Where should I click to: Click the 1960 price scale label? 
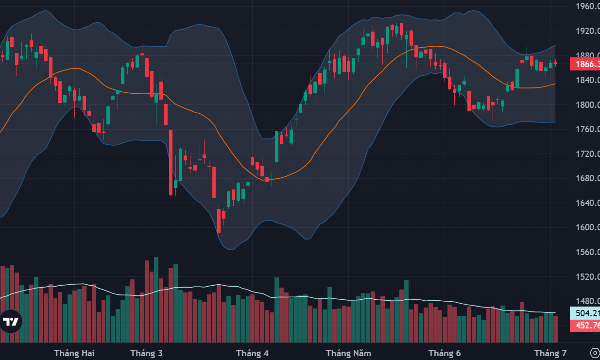click(588, 6)
